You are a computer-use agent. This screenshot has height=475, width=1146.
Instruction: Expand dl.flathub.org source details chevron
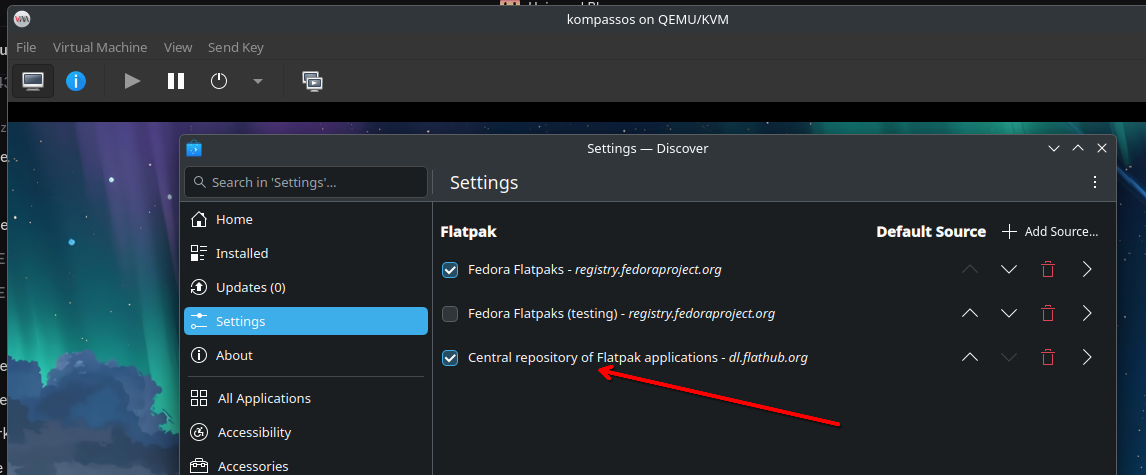(x=1087, y=357)
